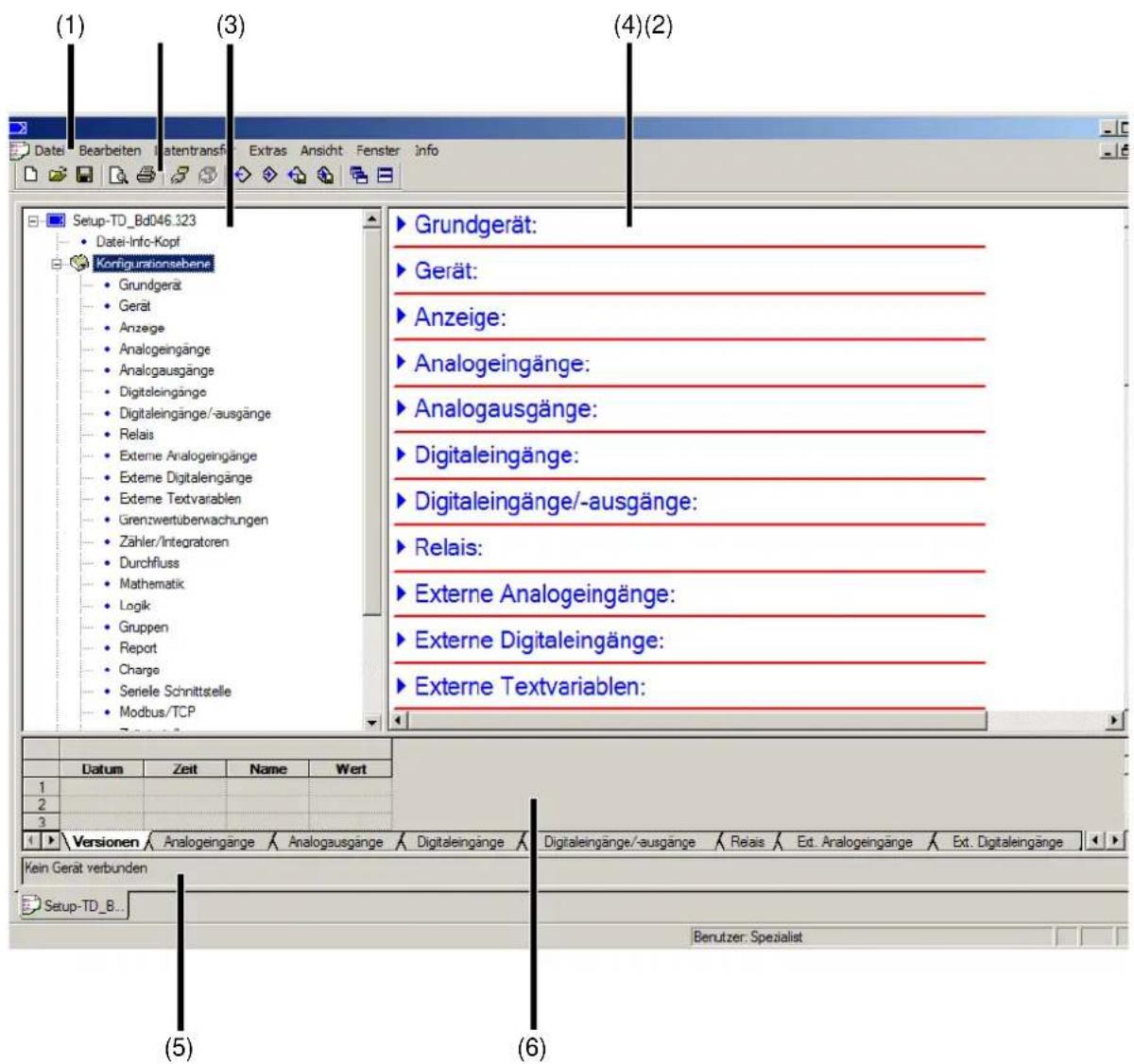Click the document icon left of Datei menu
Screen dimensions: 1134x1064
(x=20, y=150)
